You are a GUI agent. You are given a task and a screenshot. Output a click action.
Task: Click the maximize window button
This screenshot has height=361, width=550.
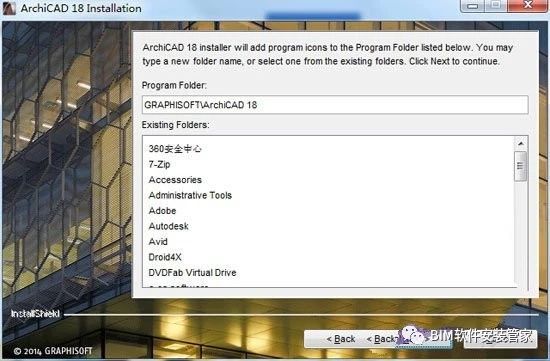tap(496, 5)
